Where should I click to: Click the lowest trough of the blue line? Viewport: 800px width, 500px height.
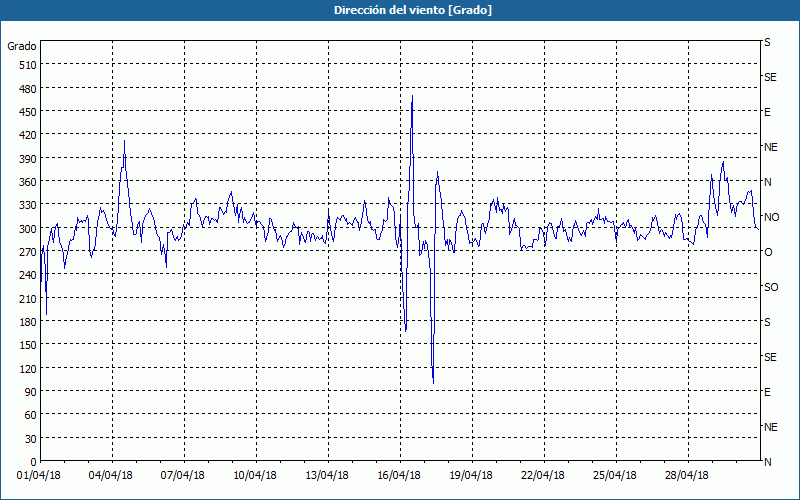[x=433, y=383]
